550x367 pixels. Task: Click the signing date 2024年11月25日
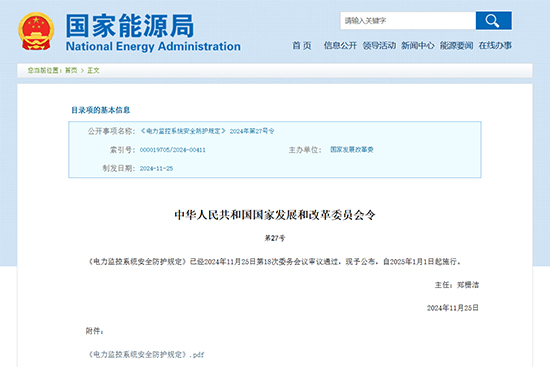point(452,308)
